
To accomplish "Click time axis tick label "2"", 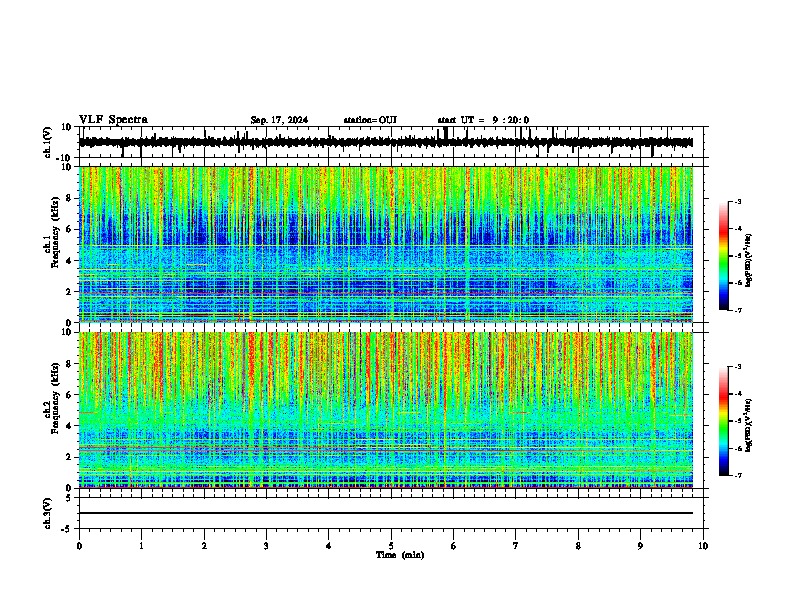I will 204,546.
